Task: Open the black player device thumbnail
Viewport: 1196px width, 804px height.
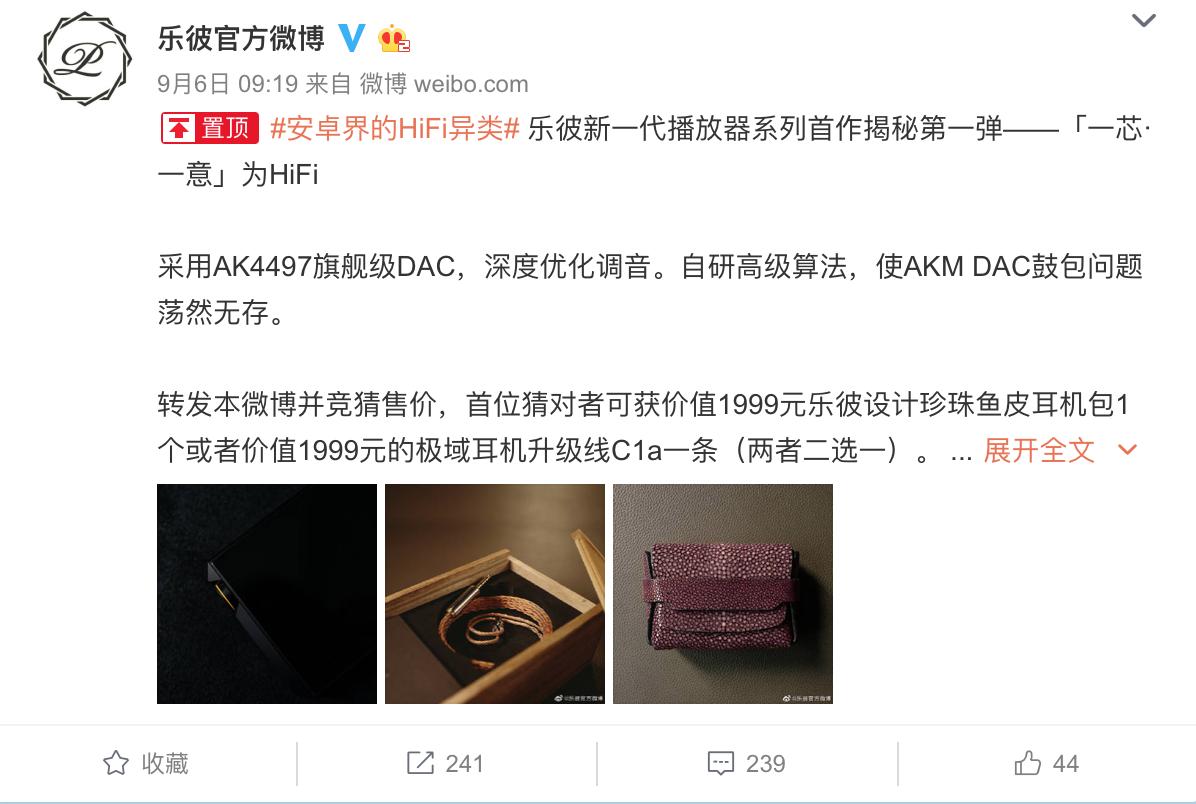Action: click(267, 593)
